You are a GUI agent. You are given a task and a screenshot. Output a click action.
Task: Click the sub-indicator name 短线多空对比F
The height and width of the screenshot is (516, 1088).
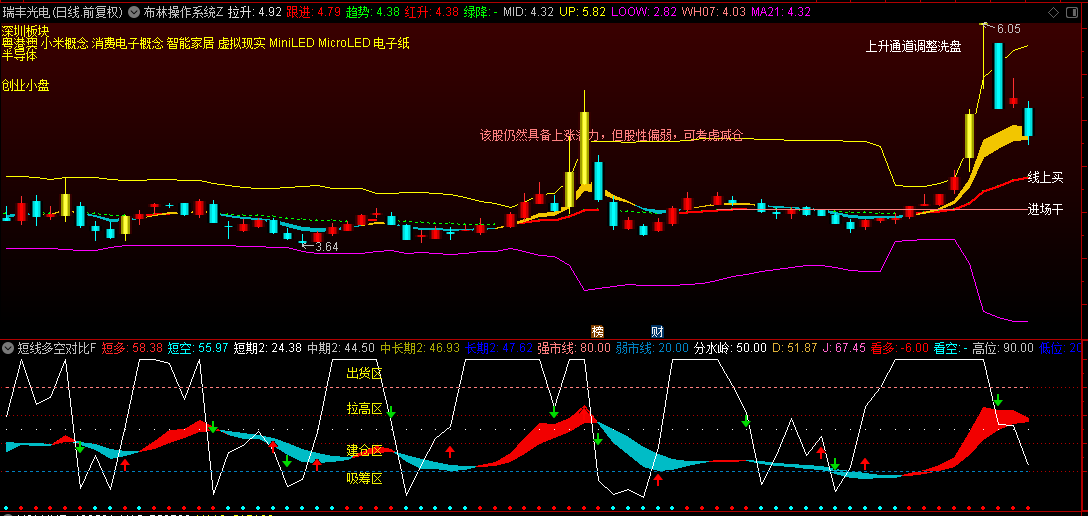(57, 348)
